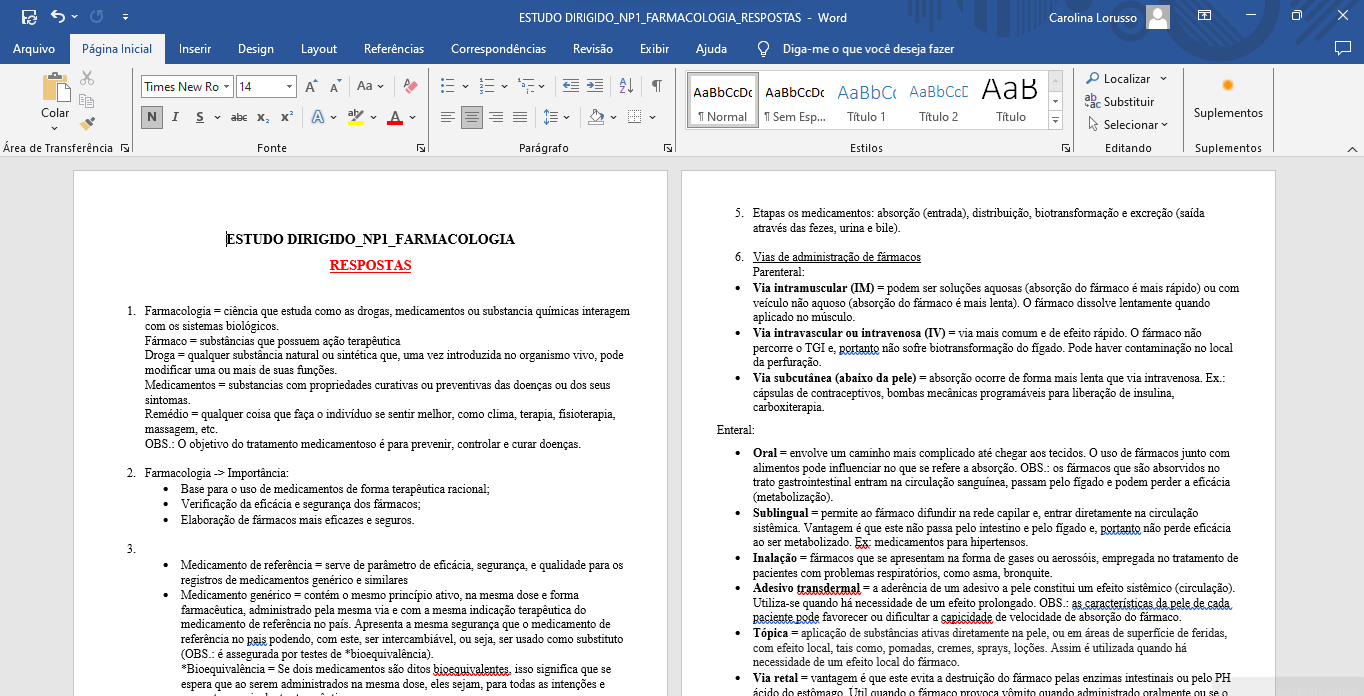Viewport: 1364px width, 696px height.
Task: Switch to the Layout tab
Action: [319, 49]
